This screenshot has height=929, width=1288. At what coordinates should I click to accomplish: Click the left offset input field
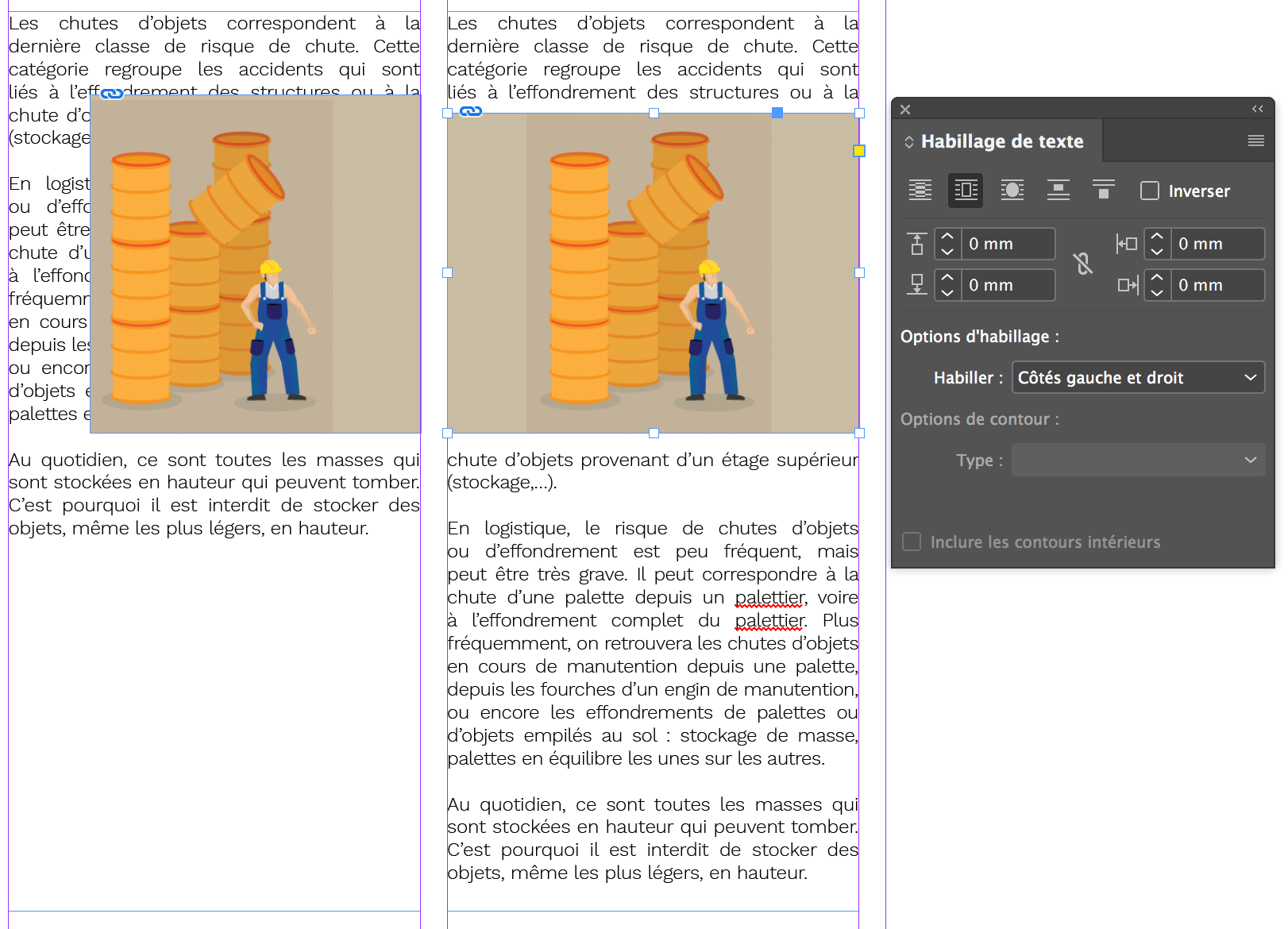tap(1217, 244)
